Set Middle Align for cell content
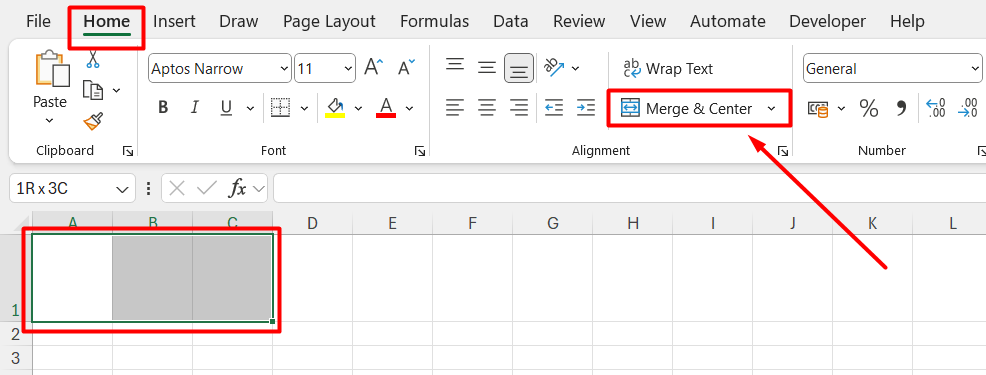The height and width of the screenshot is (375, 986). point(487,67)
